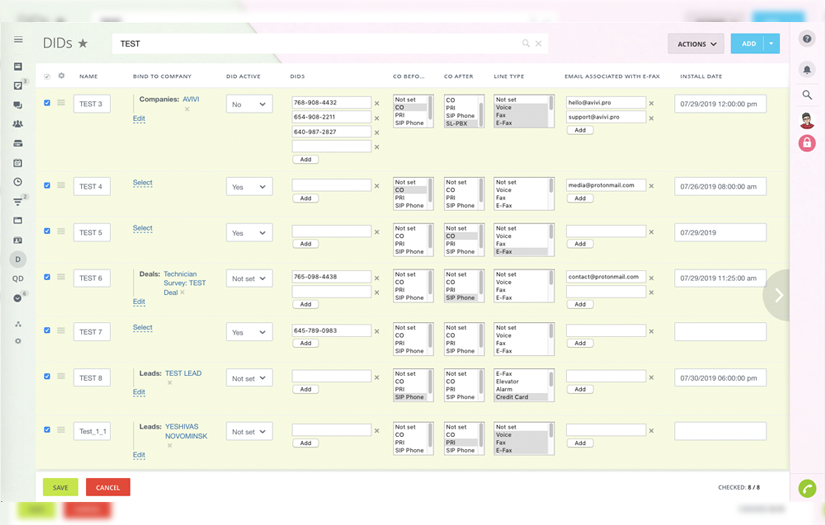The width and height of the screenshot is (825, 525).
Task: Click Select link for TEST 4 company
Action: tap(143, 183)
